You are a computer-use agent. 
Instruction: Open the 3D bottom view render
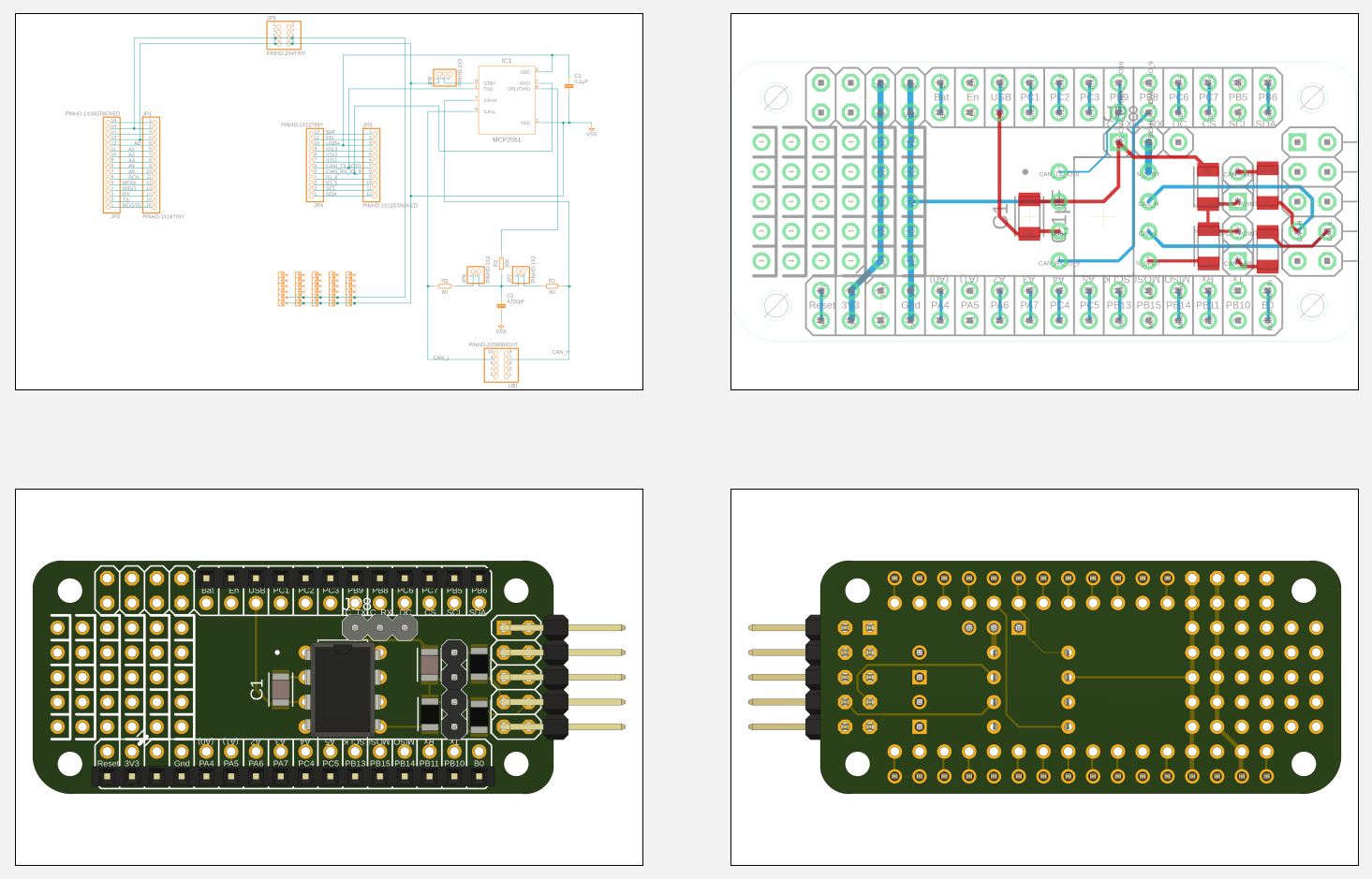1044,677
